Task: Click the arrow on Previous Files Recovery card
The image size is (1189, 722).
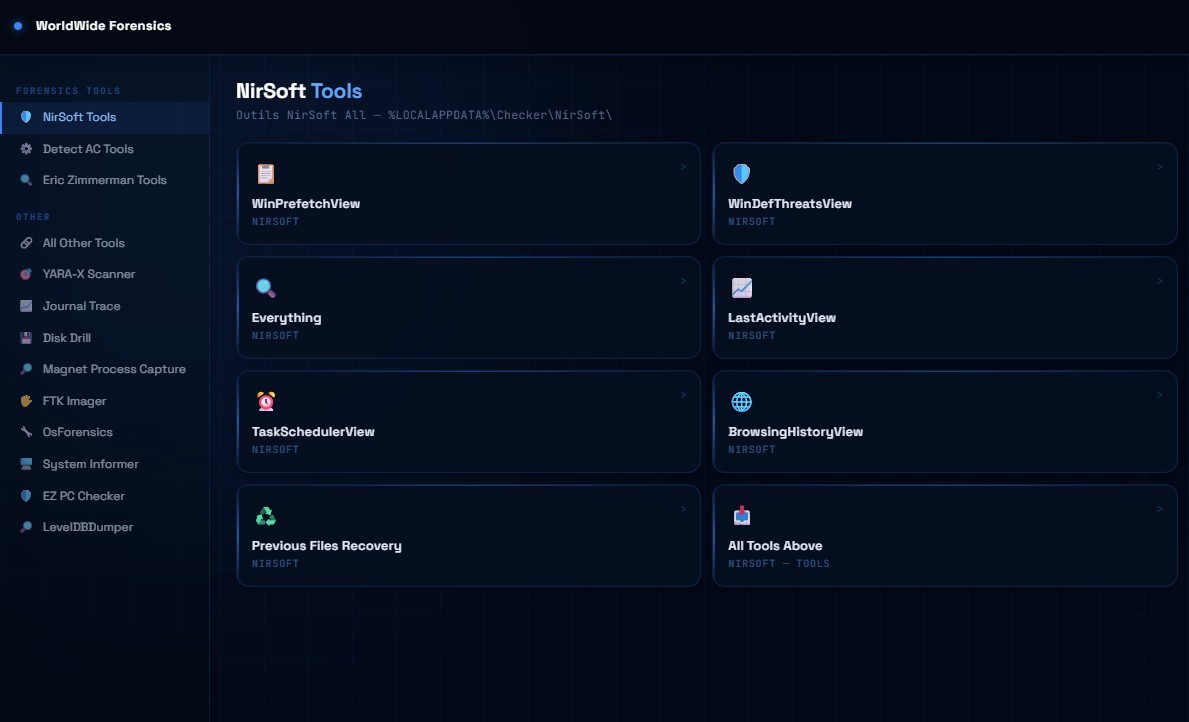Action: (x=683, y=509)
